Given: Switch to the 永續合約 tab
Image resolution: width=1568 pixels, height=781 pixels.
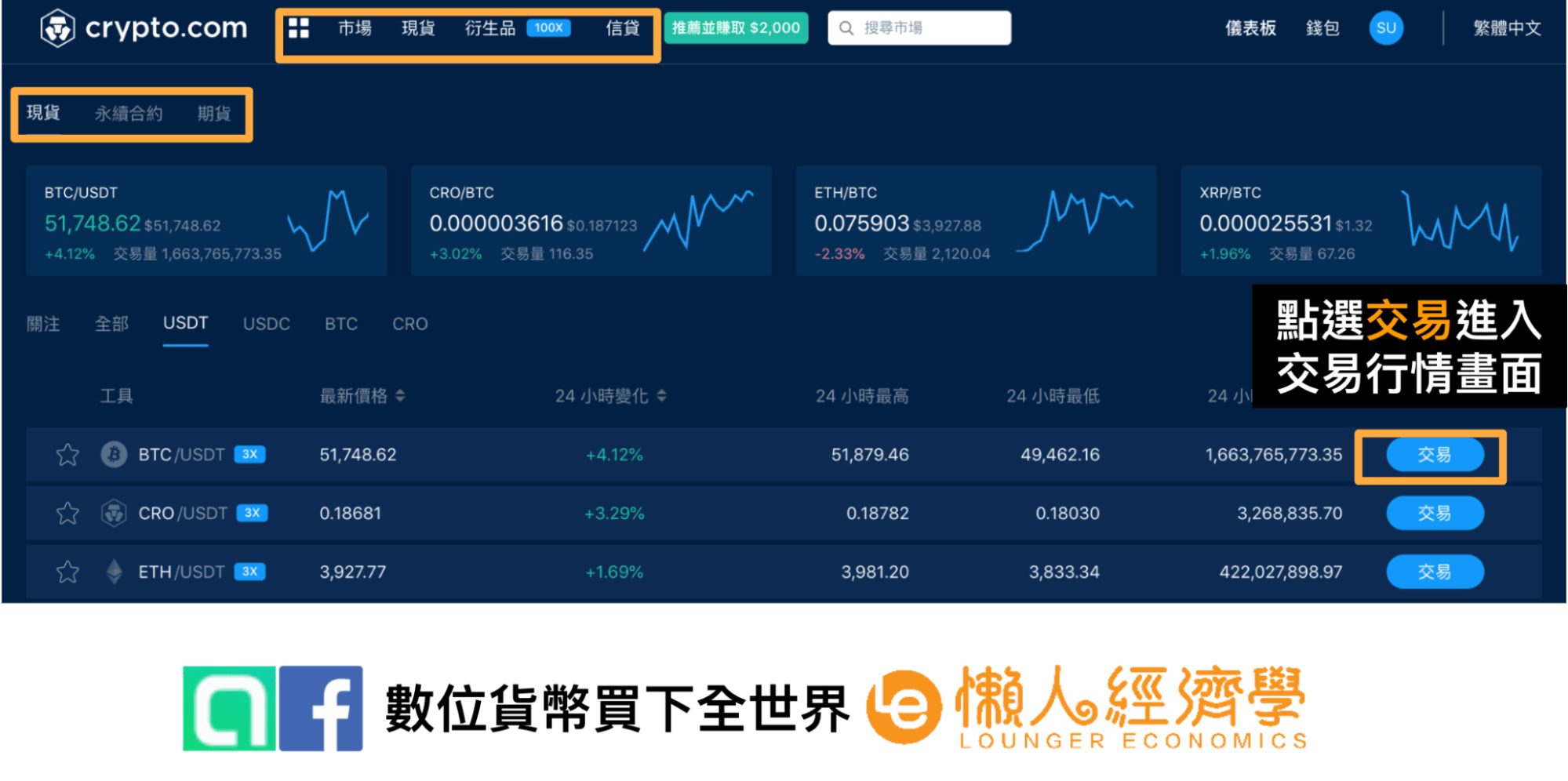Looking at the screenshot, I should coord(129,114).
